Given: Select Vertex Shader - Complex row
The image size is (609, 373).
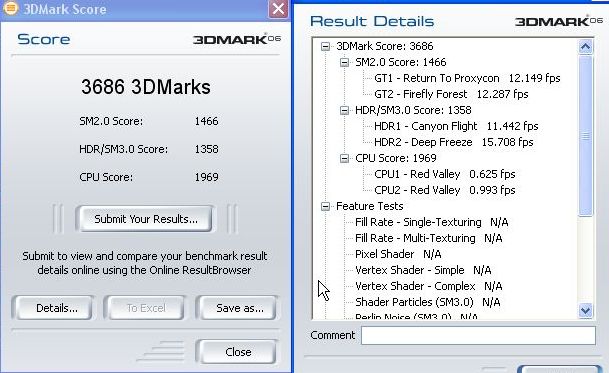Looking at the screenshot, I should coord(428,286).
